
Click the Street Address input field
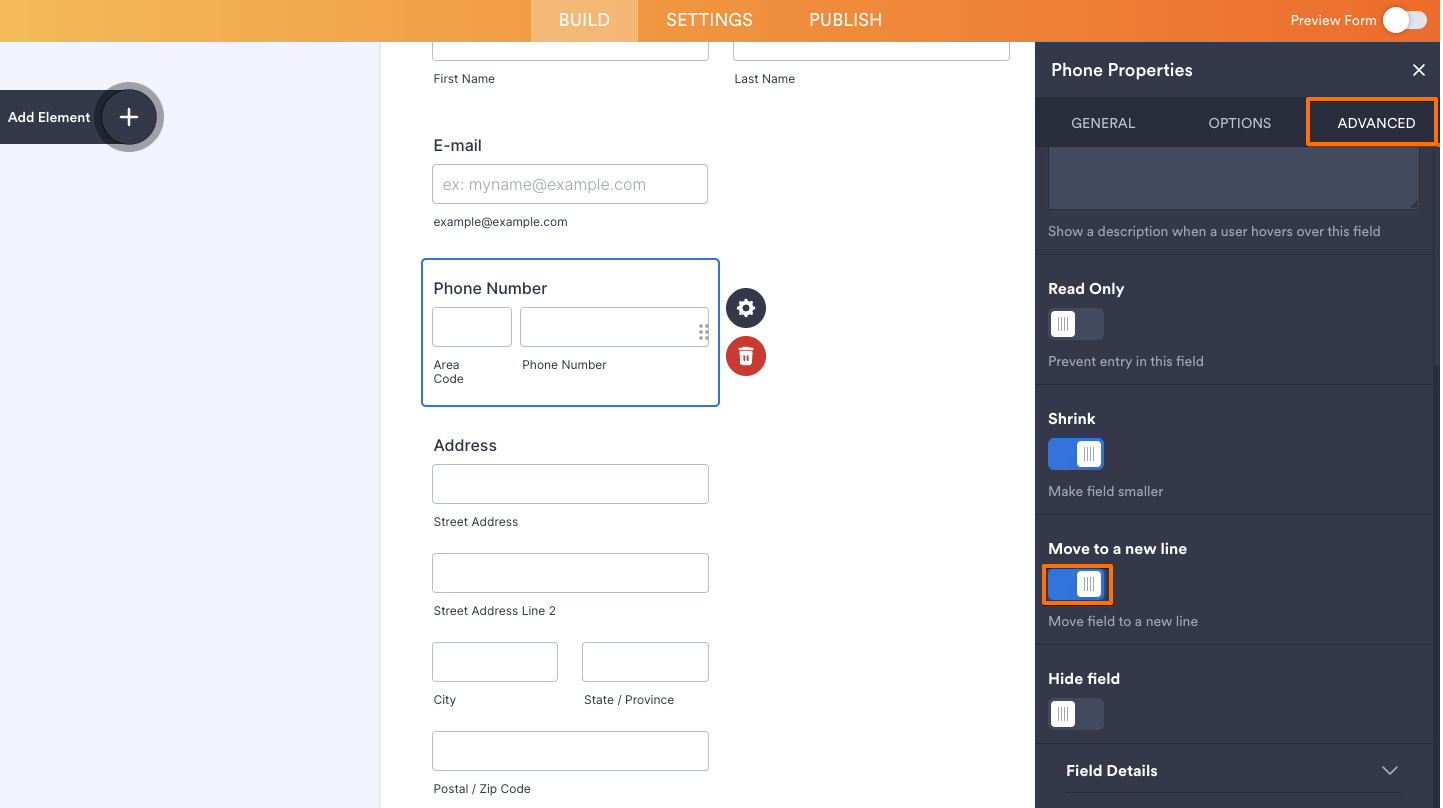[569, 483]
